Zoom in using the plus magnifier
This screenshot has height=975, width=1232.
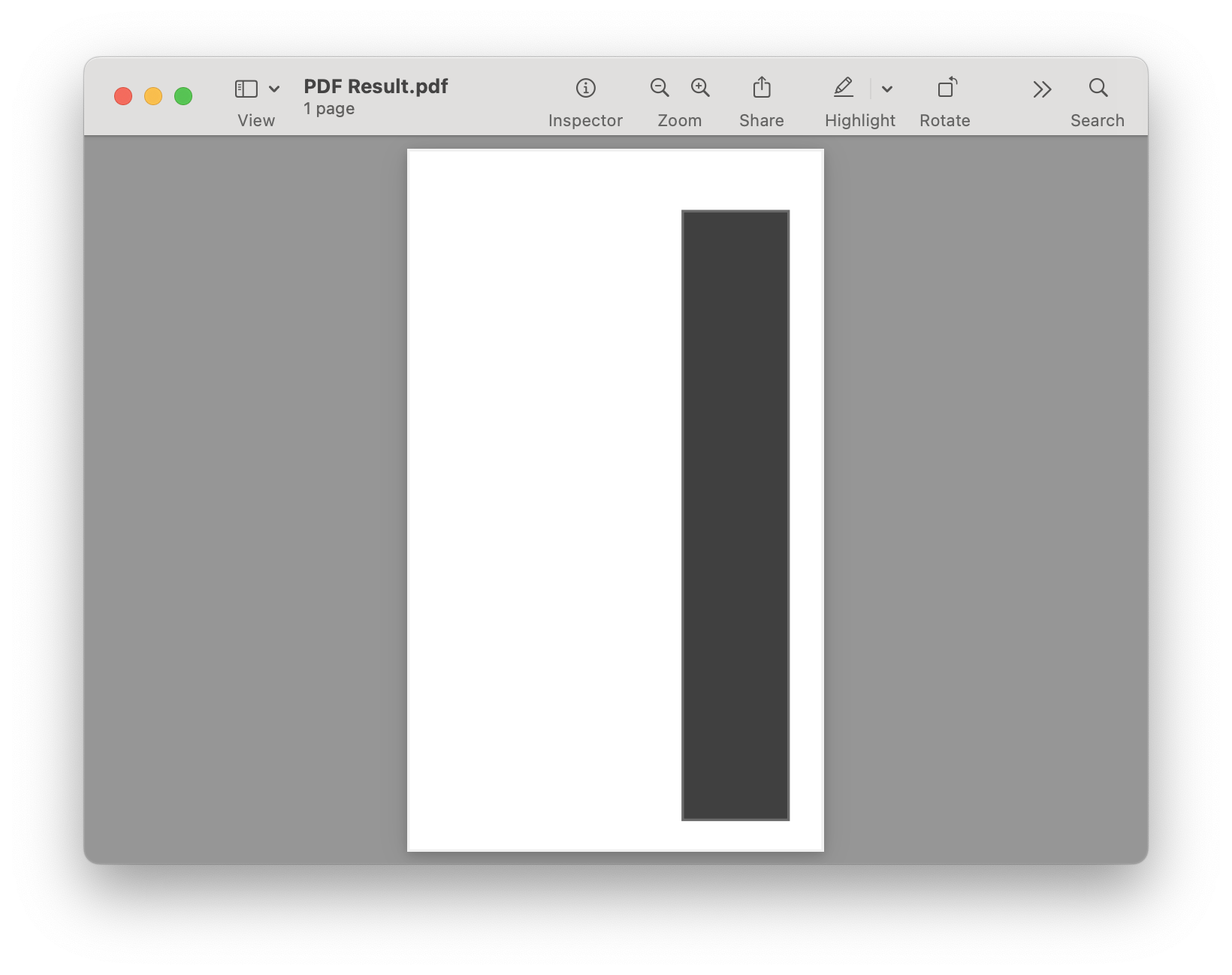pos(700,88)
